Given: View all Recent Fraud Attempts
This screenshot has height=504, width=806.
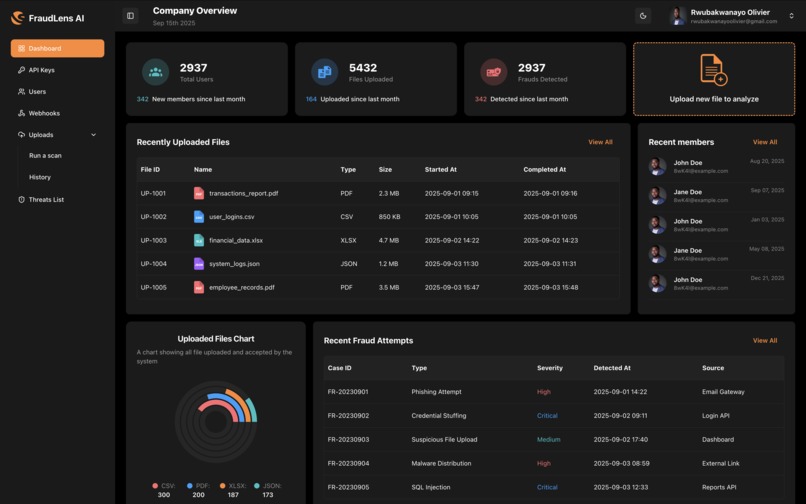Looking at the screenshot, I should coord(765,340).
